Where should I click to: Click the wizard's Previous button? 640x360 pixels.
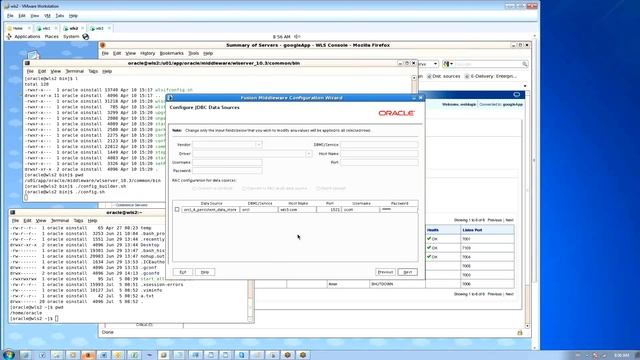click(x=385, y=272)
